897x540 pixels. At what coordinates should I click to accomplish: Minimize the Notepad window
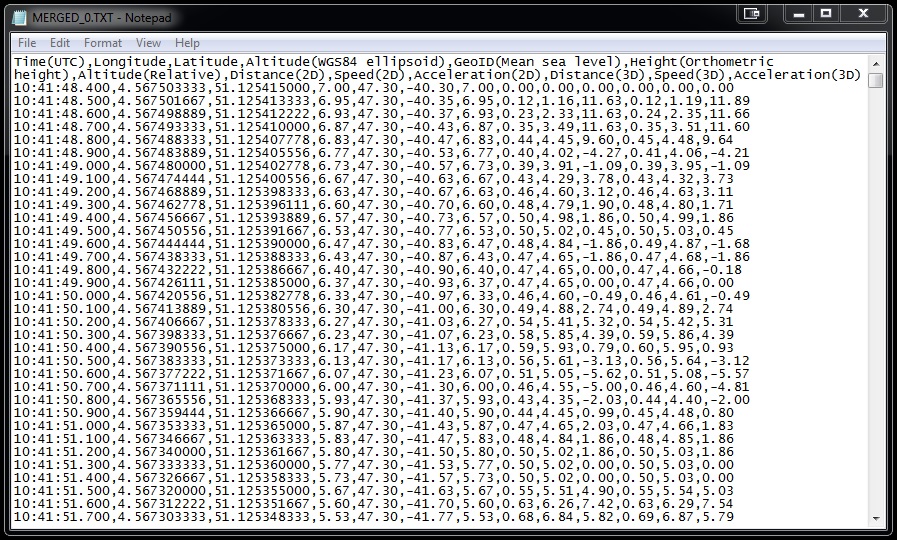pyautogui.click(x=799, y=13)
